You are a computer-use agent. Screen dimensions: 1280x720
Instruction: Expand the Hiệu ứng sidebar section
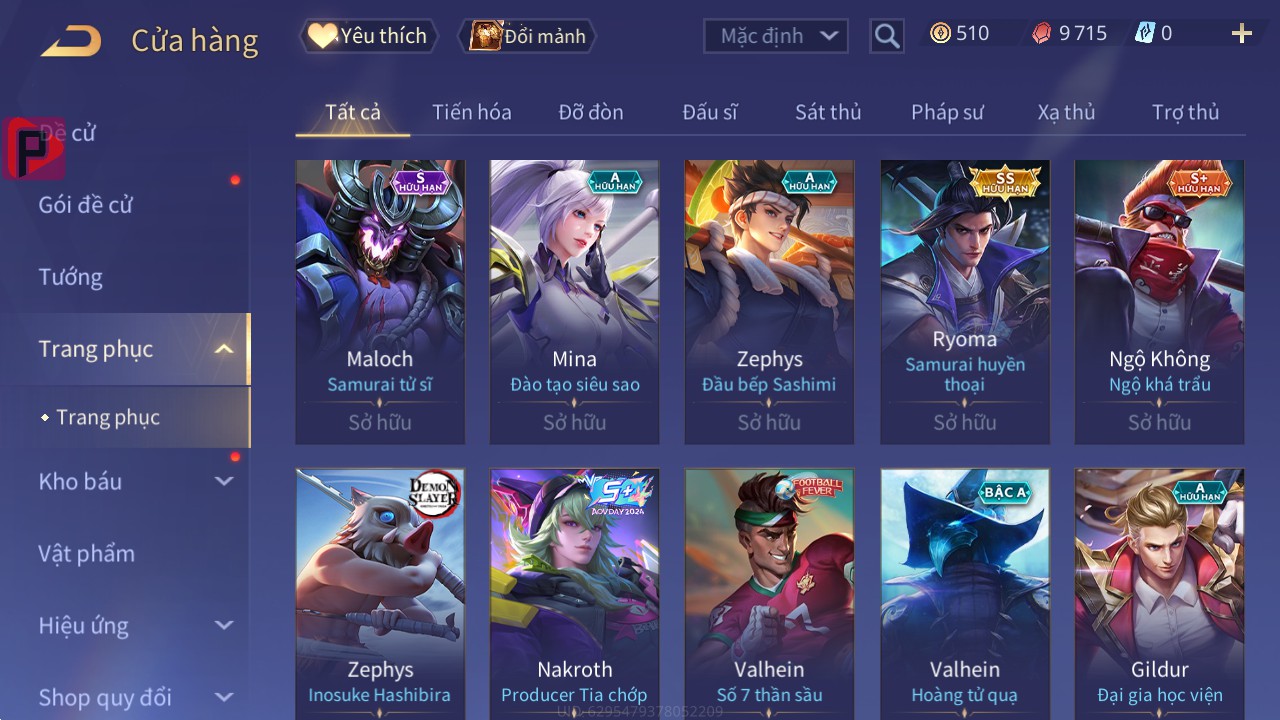pyautogui.click(x=224, y=625)
